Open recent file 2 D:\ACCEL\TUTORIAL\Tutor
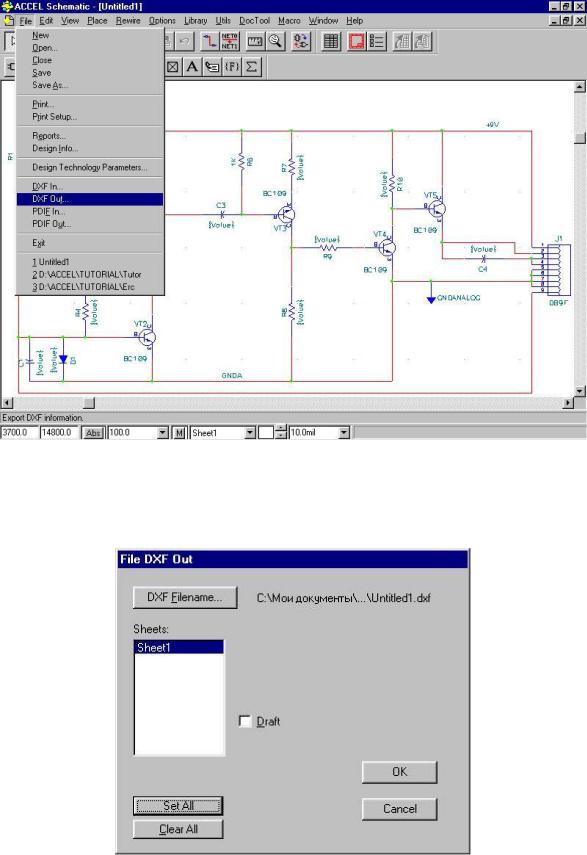The width and height of the screenshot is (587, 855). click(90, 274)
